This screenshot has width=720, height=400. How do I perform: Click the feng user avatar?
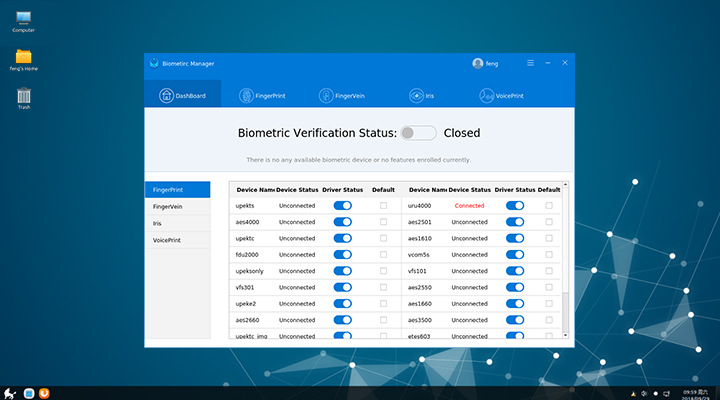tap(478, 63)
